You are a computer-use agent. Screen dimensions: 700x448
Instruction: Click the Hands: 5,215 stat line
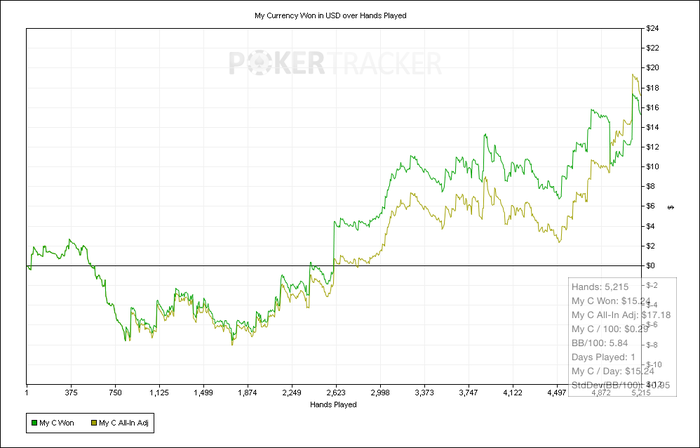[600, 287]
